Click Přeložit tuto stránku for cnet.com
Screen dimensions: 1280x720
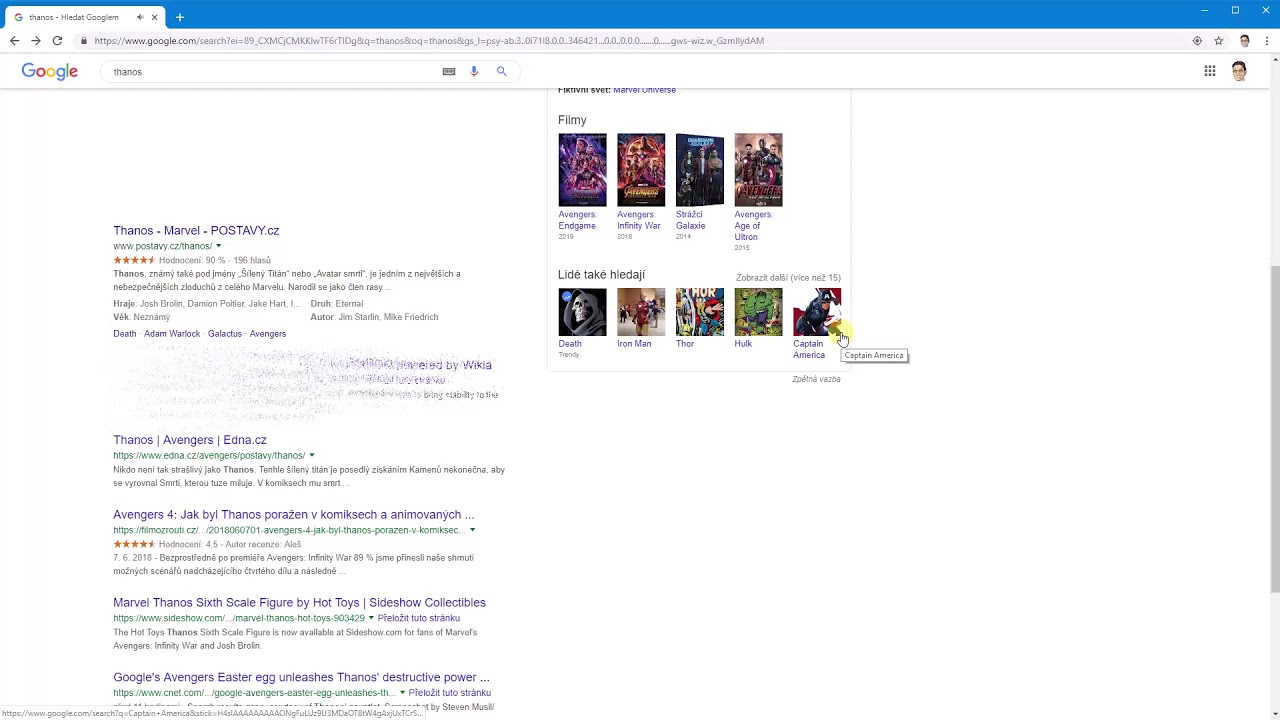pos(450,693)
